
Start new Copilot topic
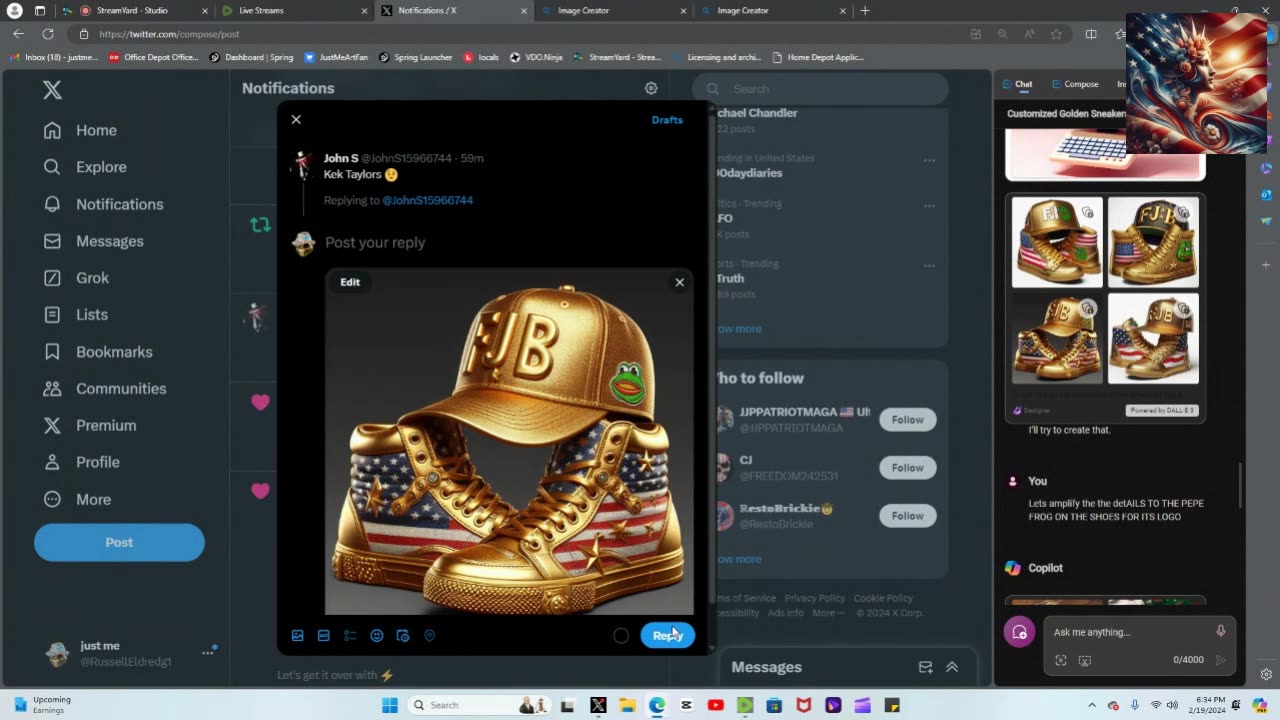click(x=1019, y=632)
